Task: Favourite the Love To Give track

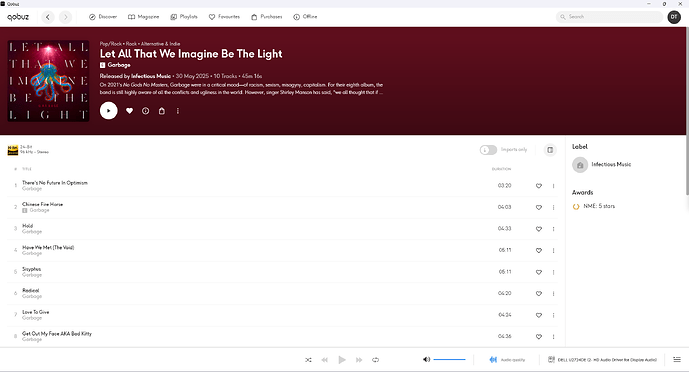Action: point(539,315)
